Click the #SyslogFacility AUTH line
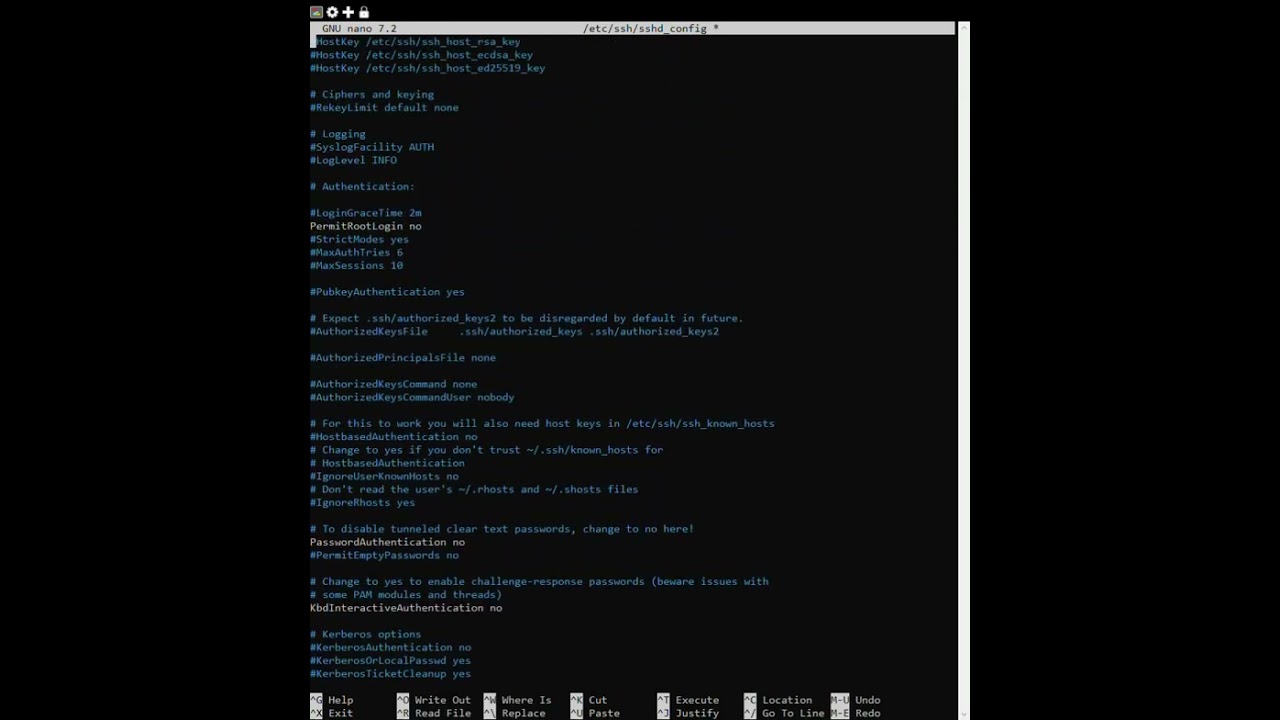The height and width of the screenshot is (720, 1280). pos(372,147)
